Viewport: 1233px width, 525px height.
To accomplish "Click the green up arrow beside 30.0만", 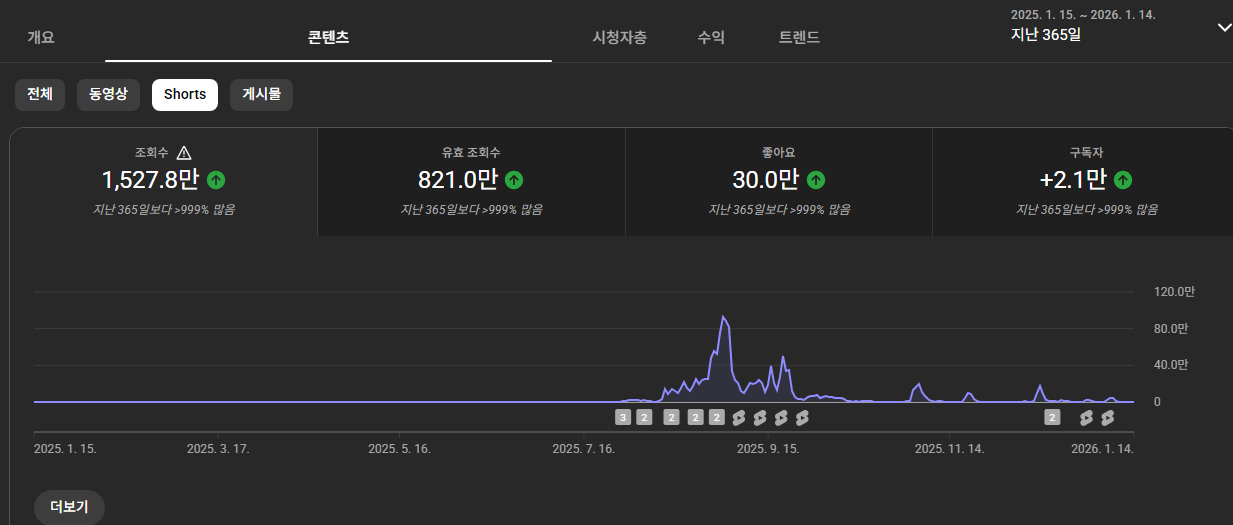I will [x=816, y=180].
